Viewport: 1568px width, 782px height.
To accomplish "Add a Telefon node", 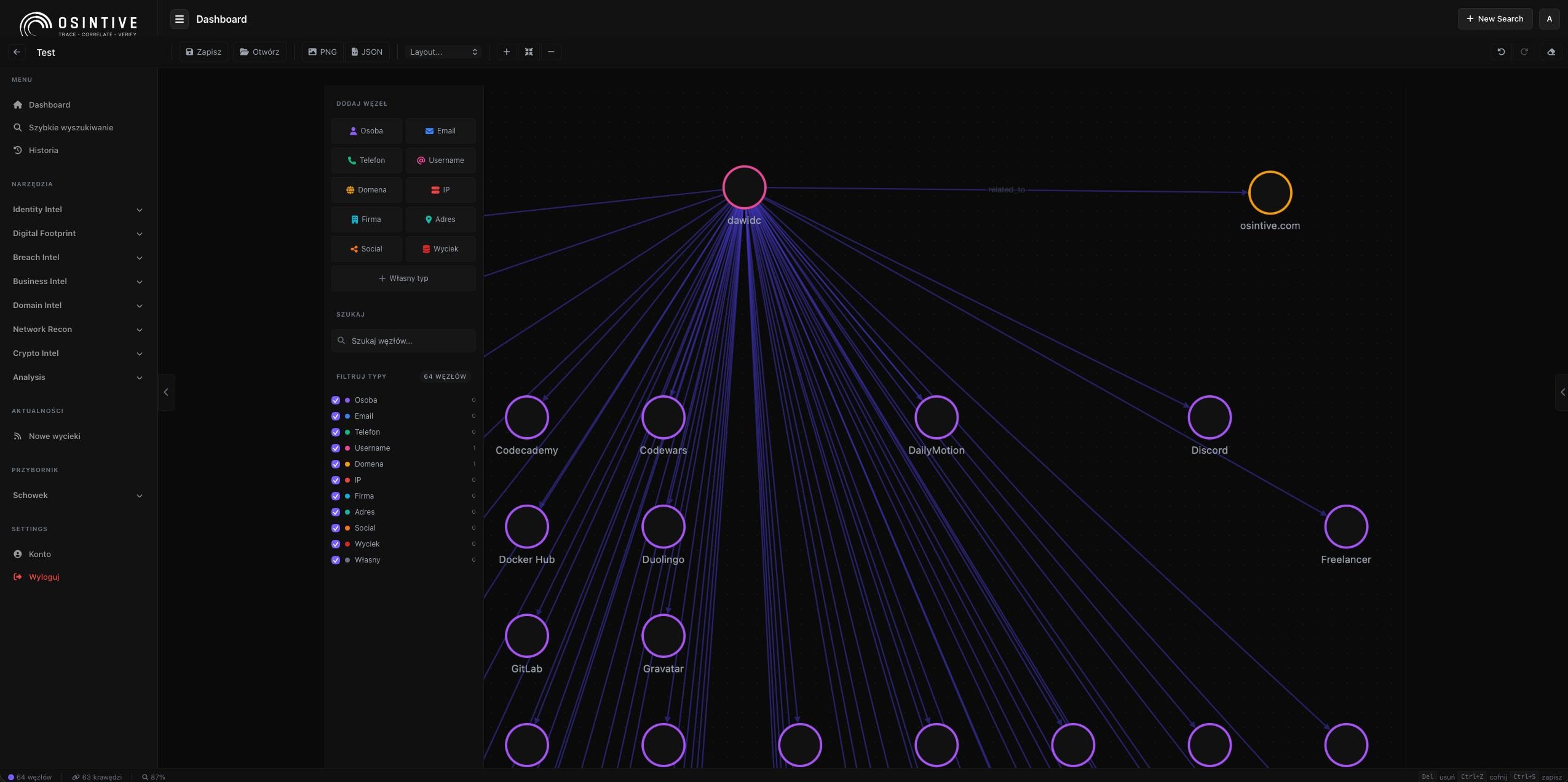I will pyautogui.click(x=366, y=160).
